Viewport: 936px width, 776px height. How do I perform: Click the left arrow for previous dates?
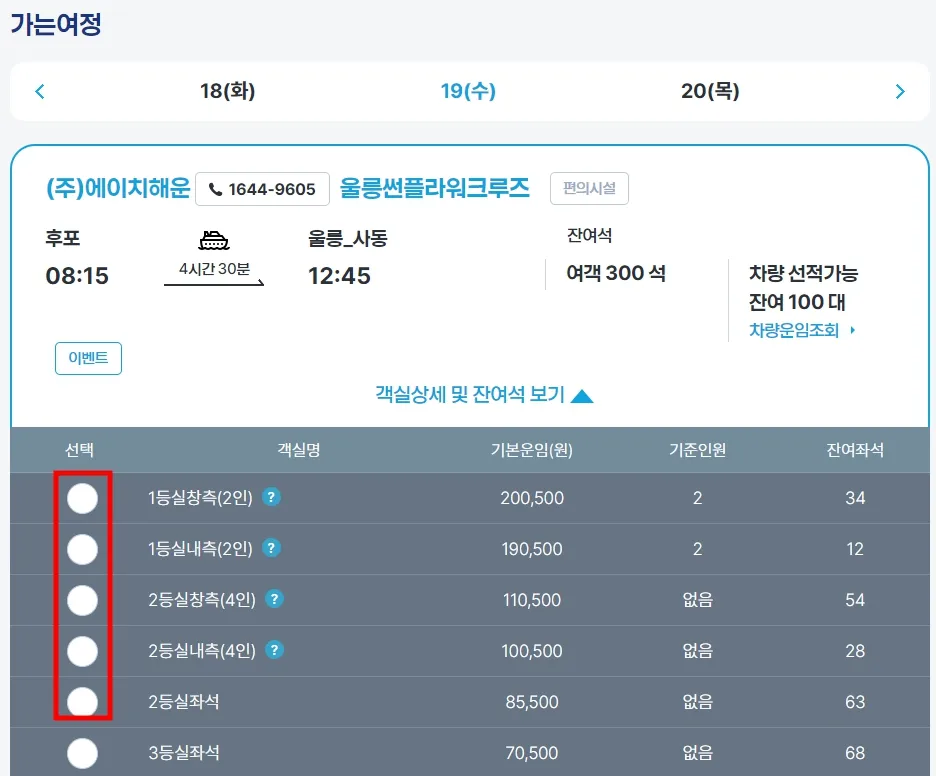(39, 90)
